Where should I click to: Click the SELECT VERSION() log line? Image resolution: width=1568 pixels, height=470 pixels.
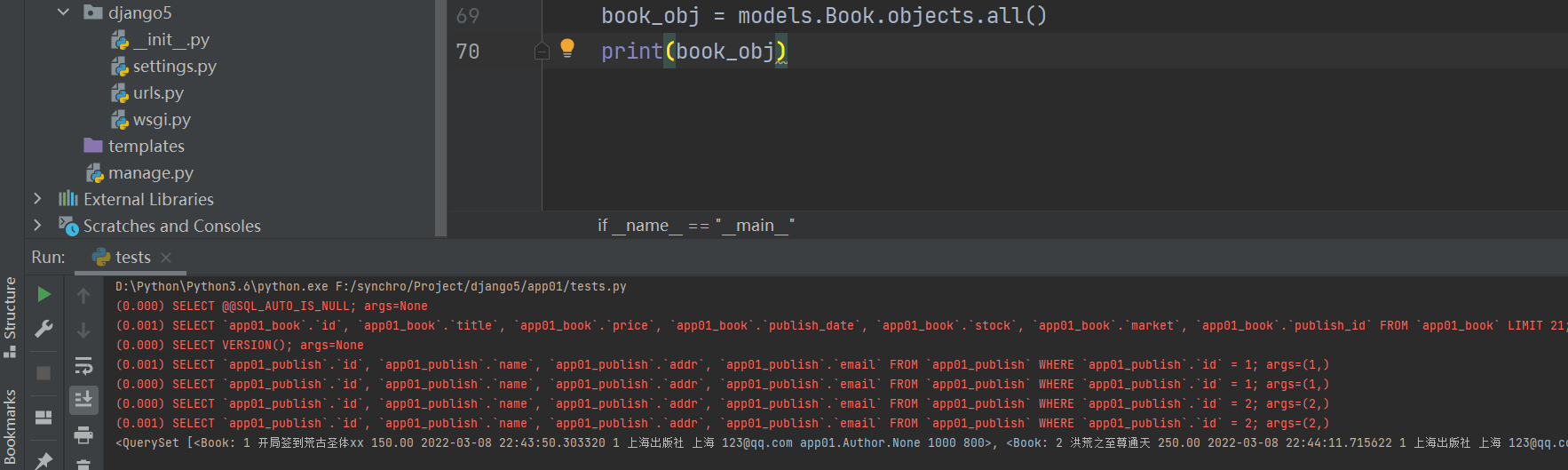[240, 345]
